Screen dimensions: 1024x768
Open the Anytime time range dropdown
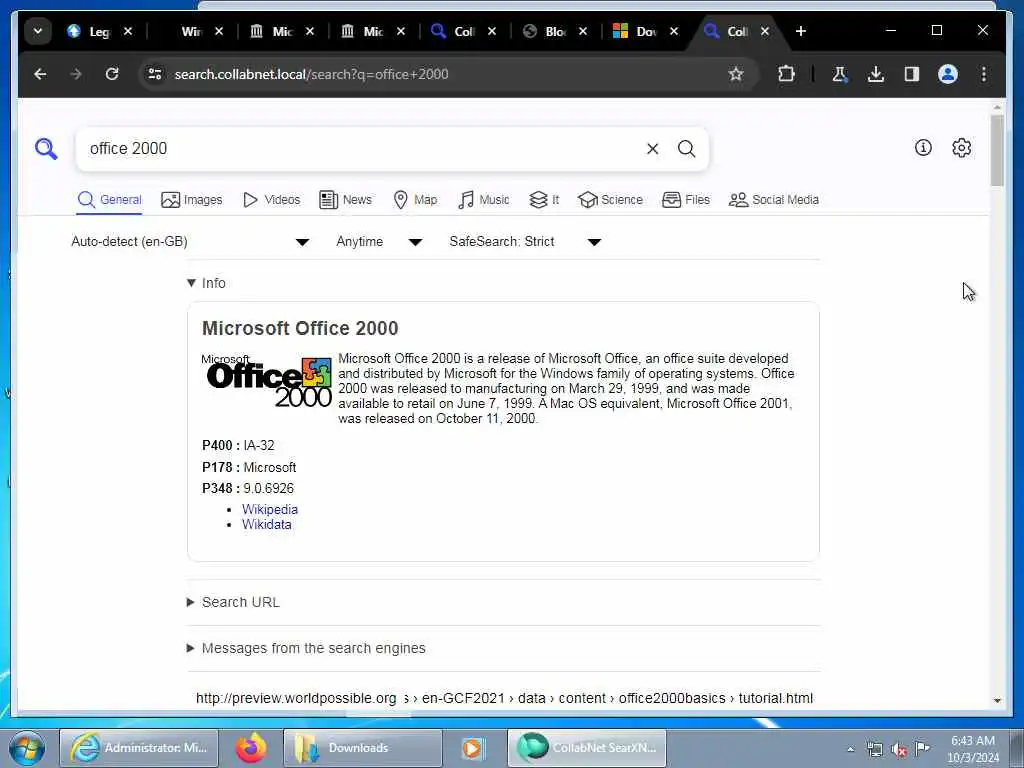click(x=379, y=242)
